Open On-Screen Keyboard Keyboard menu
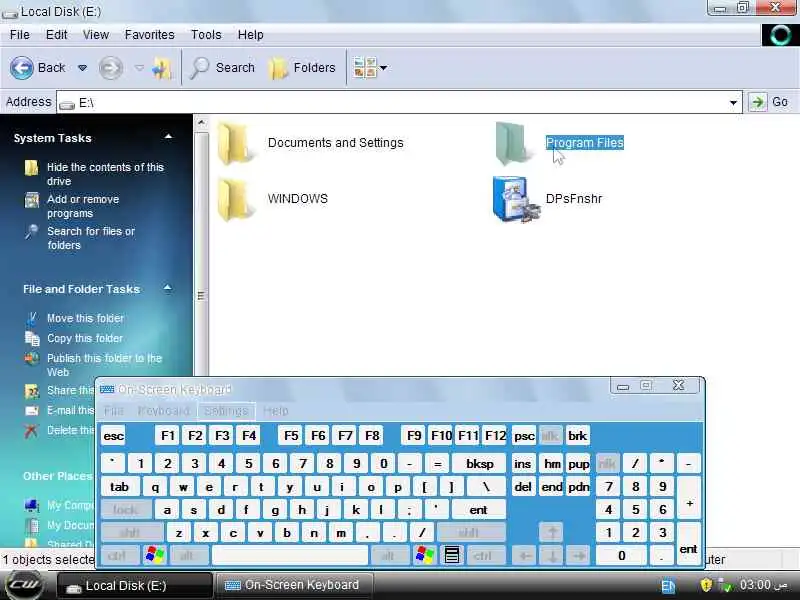Screen dimensions: 800x600 pyautogui.click(x=163, y=411)
